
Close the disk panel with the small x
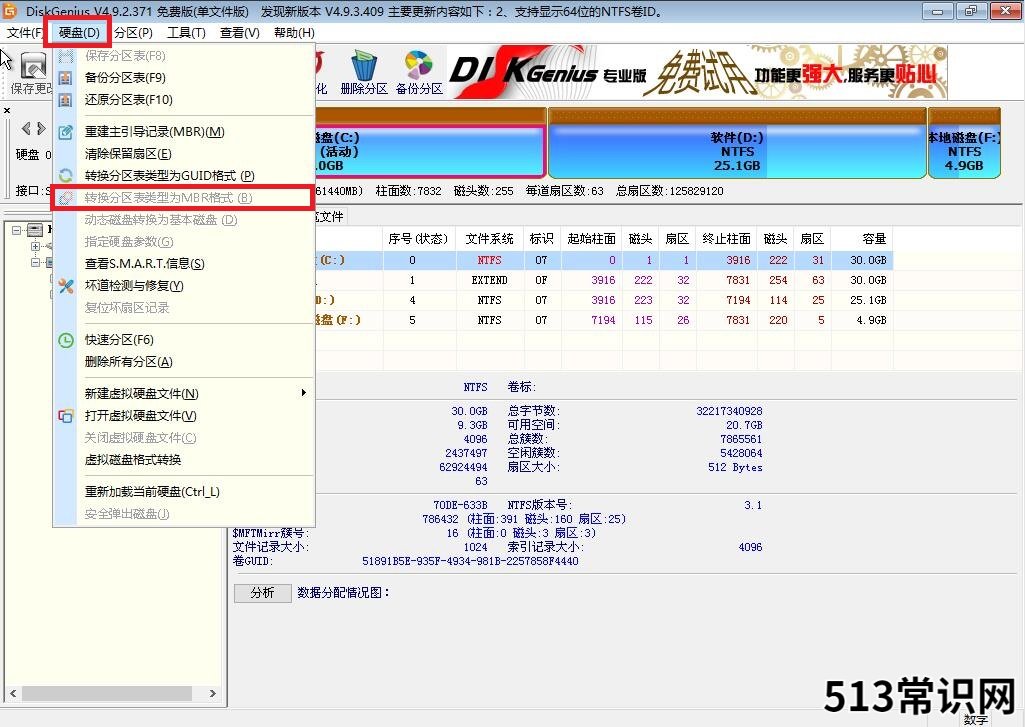[x=7, y=110]
